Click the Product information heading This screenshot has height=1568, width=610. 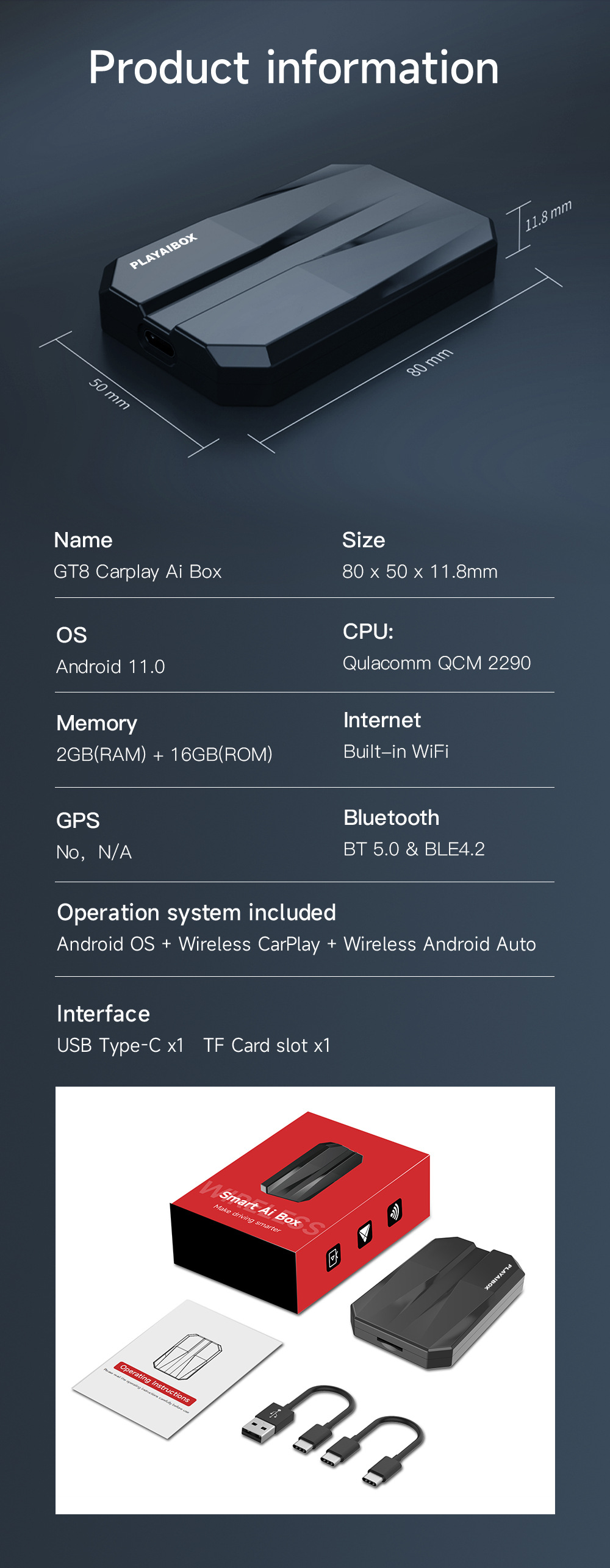(293, 68)
